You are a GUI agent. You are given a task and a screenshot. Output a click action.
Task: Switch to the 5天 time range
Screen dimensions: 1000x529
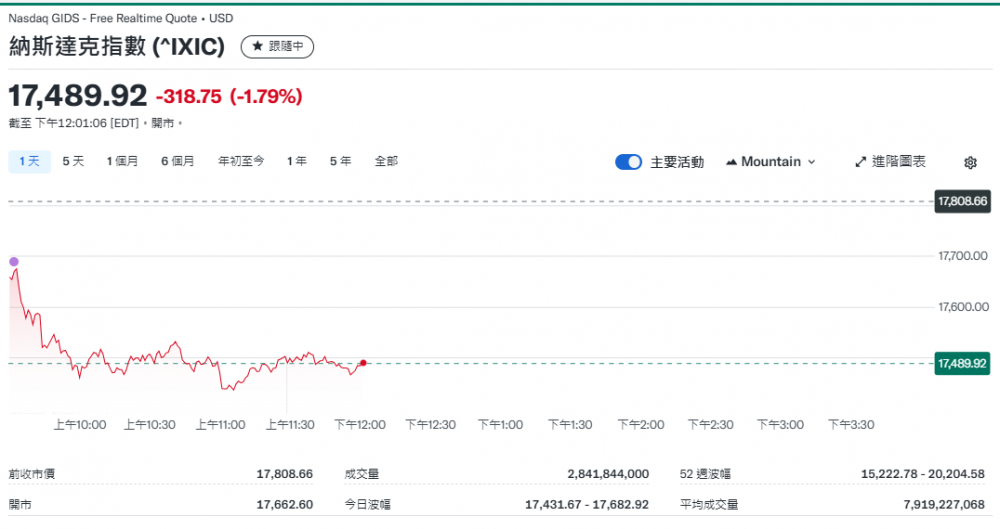(73, 161)
